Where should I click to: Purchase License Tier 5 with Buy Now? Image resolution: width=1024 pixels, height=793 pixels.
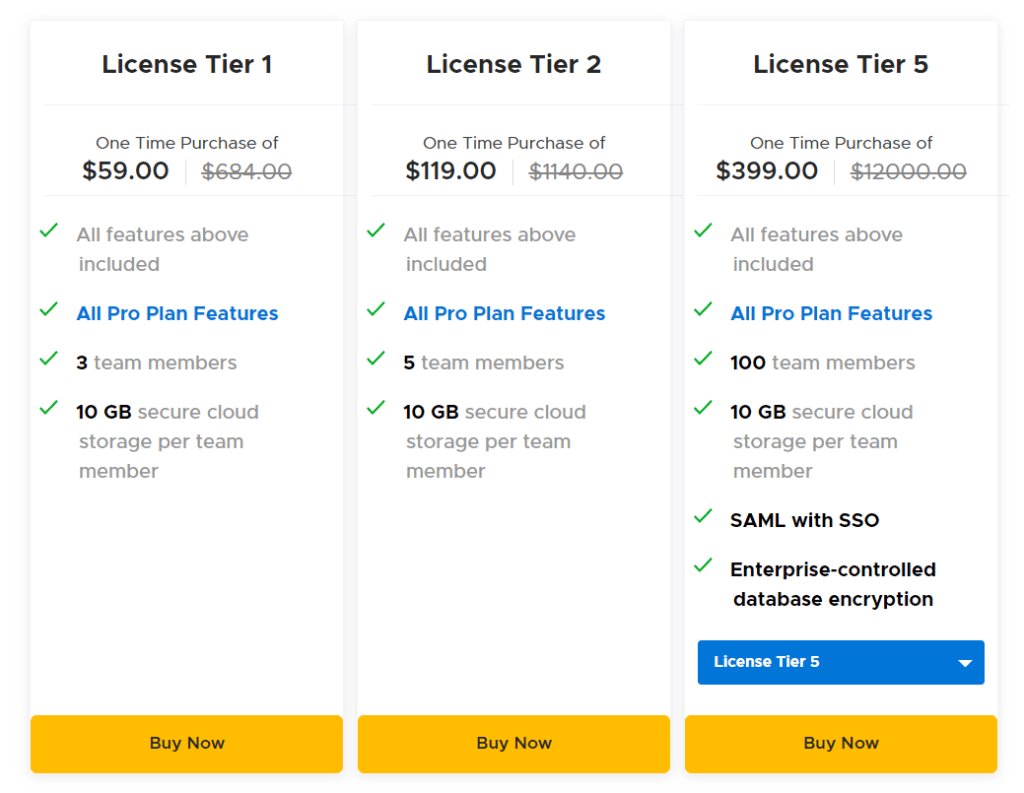[x=840, y=743]
